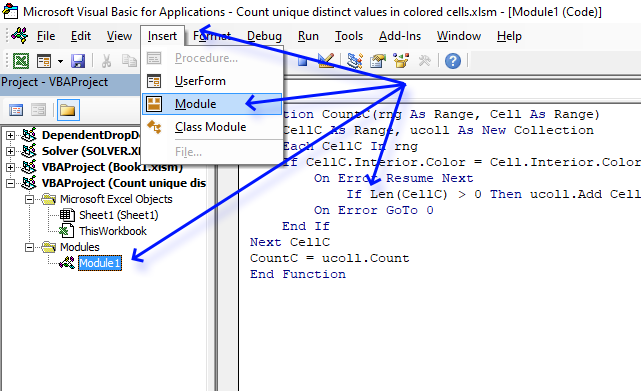641x391 pixels.
Task: Choose Class Module from Insert menu
Action: coord(212,127)
